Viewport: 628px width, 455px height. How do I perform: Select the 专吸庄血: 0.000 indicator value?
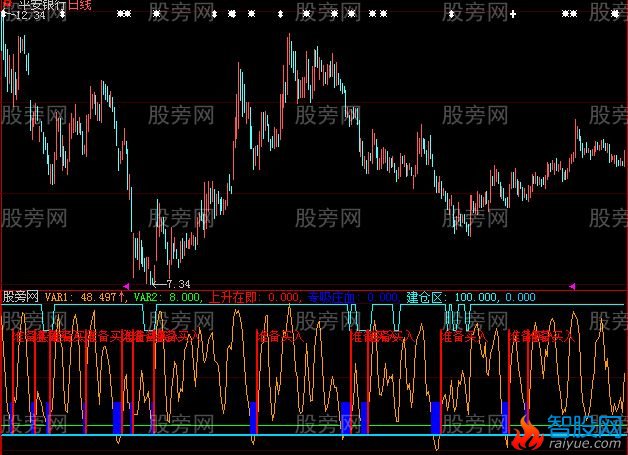(x=353, y=297)
